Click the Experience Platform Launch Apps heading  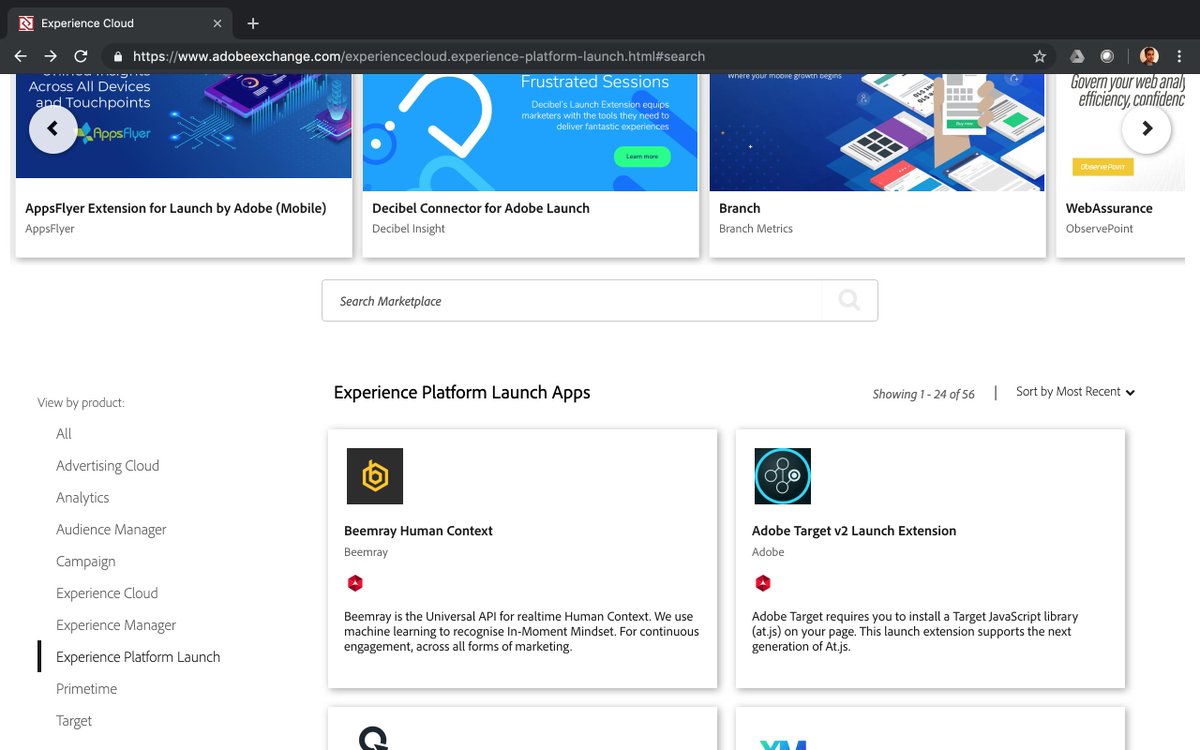click(462, 392)
